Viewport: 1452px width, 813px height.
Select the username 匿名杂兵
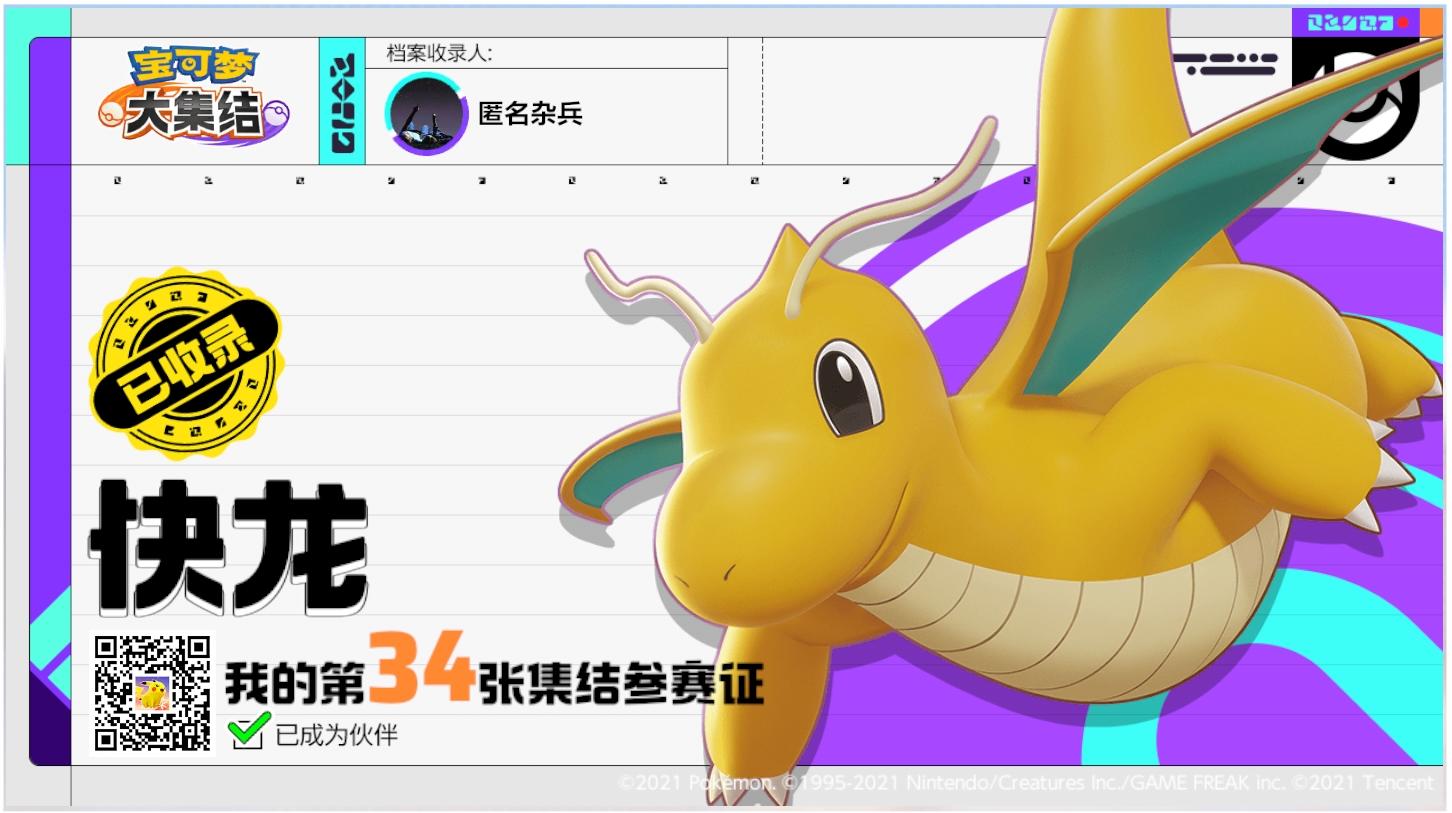pyautogui.click(x=530, y=114)
